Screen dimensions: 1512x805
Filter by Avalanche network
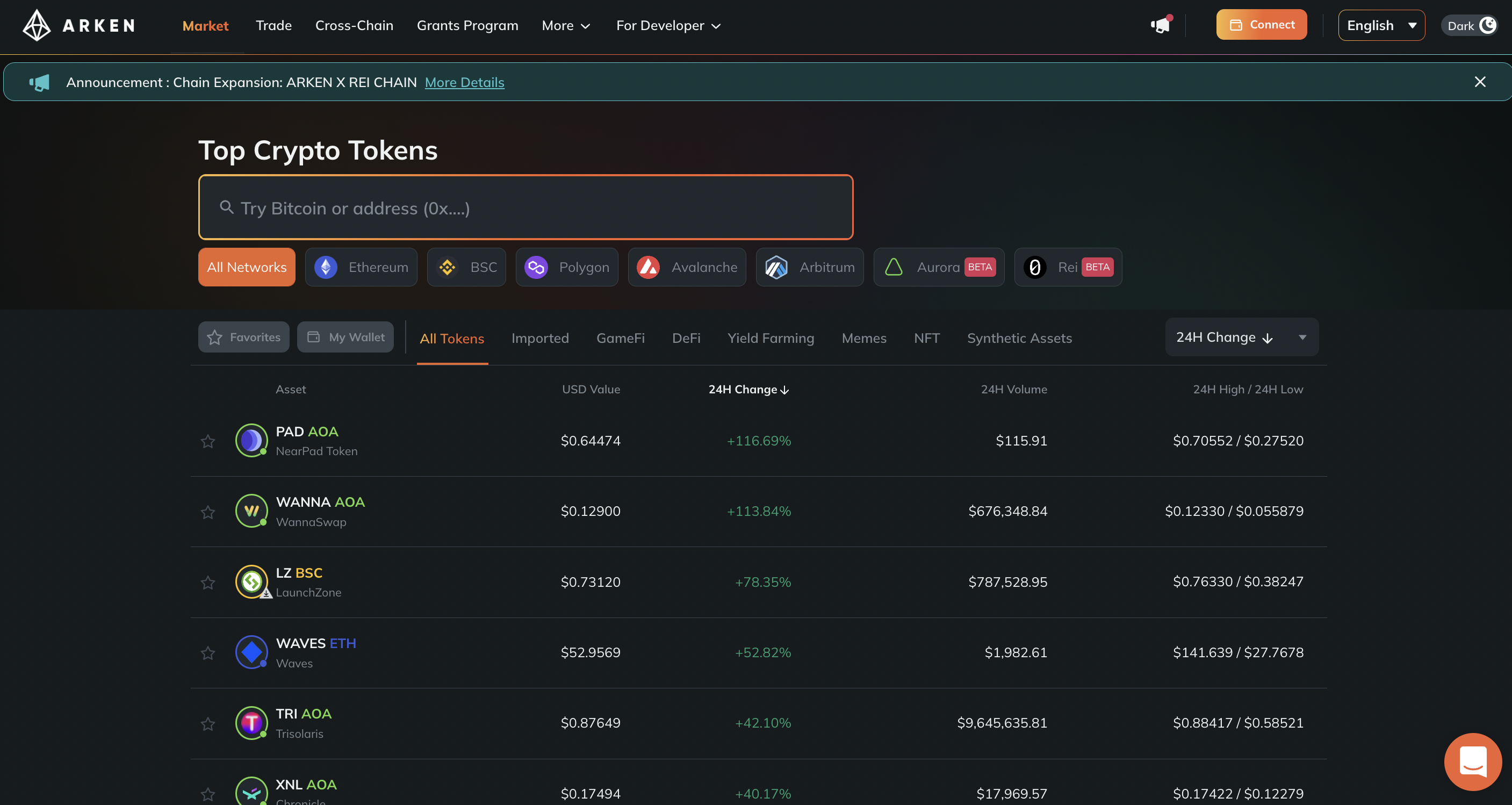pos(687,267)
